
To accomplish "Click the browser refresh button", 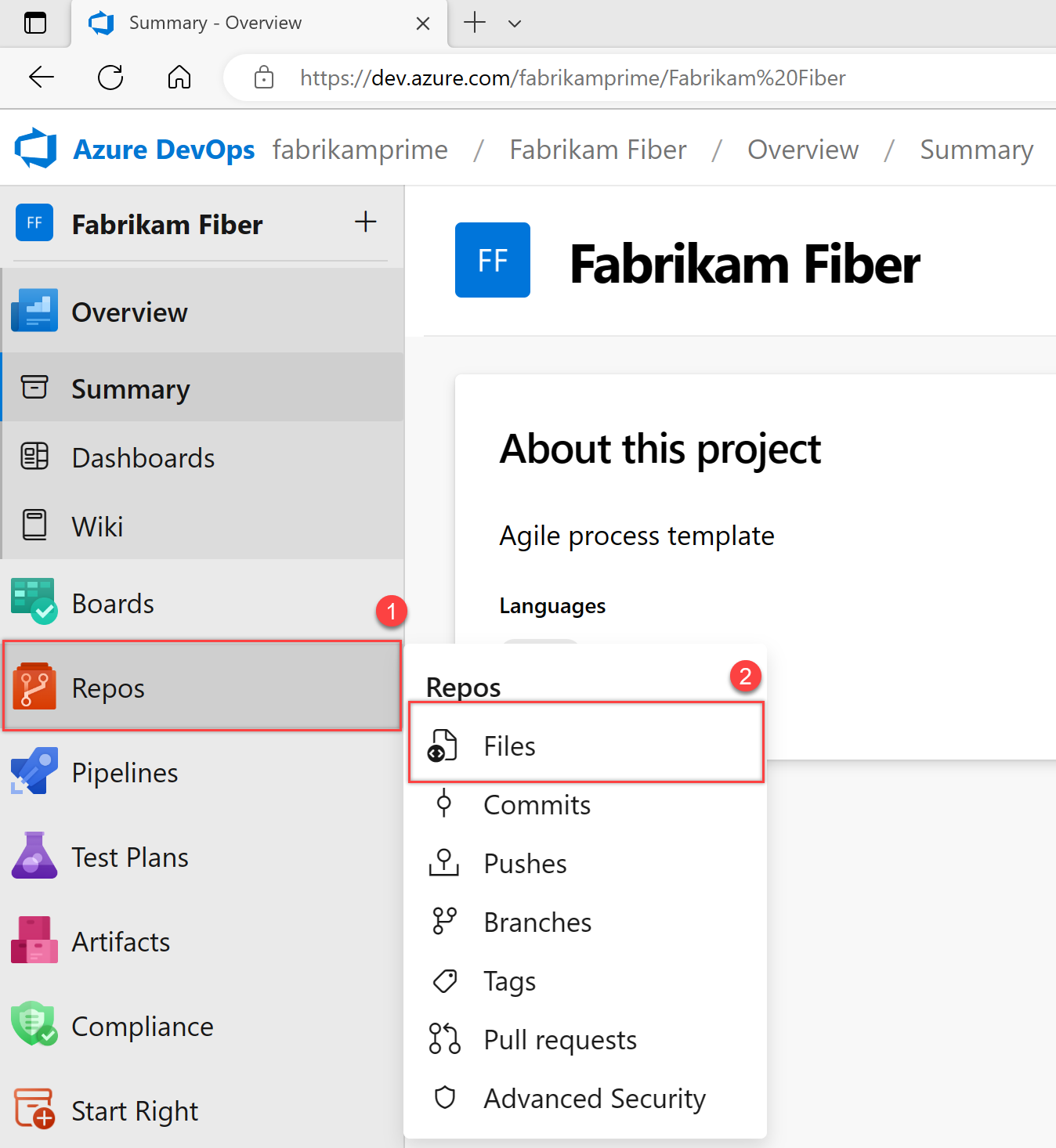I will coord(110,78).
